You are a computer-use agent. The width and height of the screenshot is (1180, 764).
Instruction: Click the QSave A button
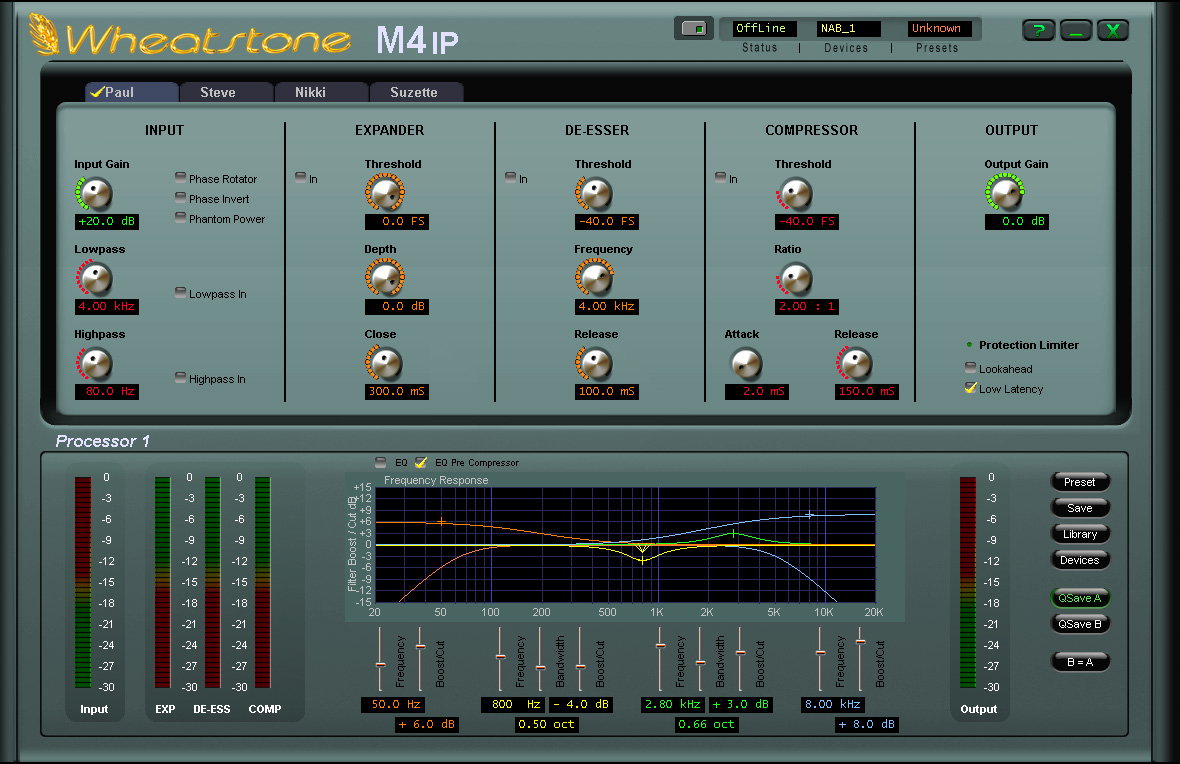(1079, 598)
